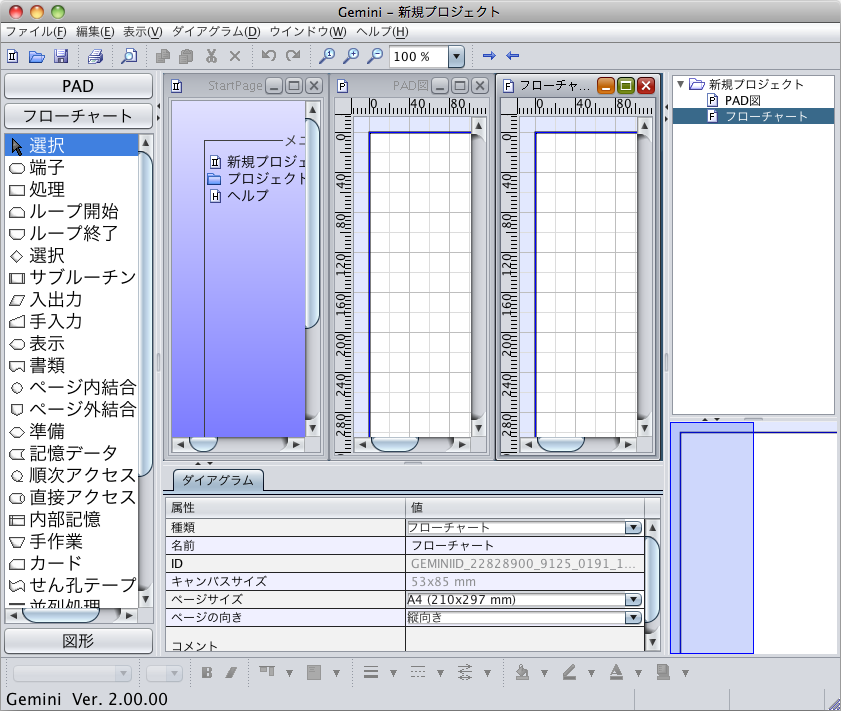Open the ページの向き orientation dropdown
This screenshot has width=841, height=711.
[633, 618]
